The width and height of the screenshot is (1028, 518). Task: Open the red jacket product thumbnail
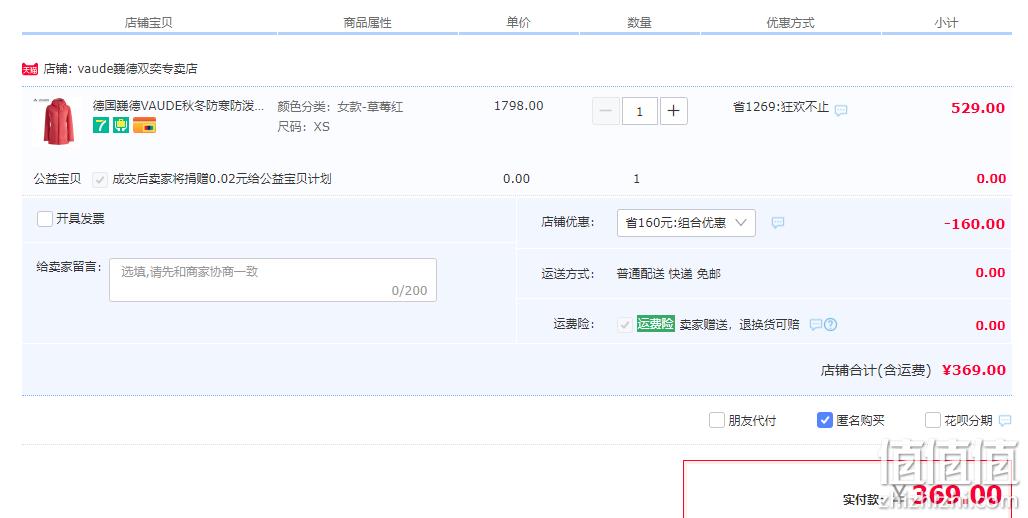click(x=58, y=121)
